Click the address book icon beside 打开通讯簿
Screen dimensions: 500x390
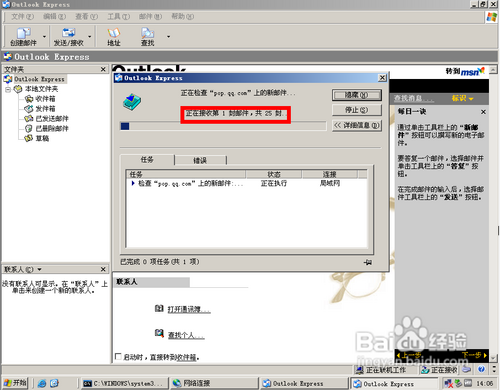[159, 308]
